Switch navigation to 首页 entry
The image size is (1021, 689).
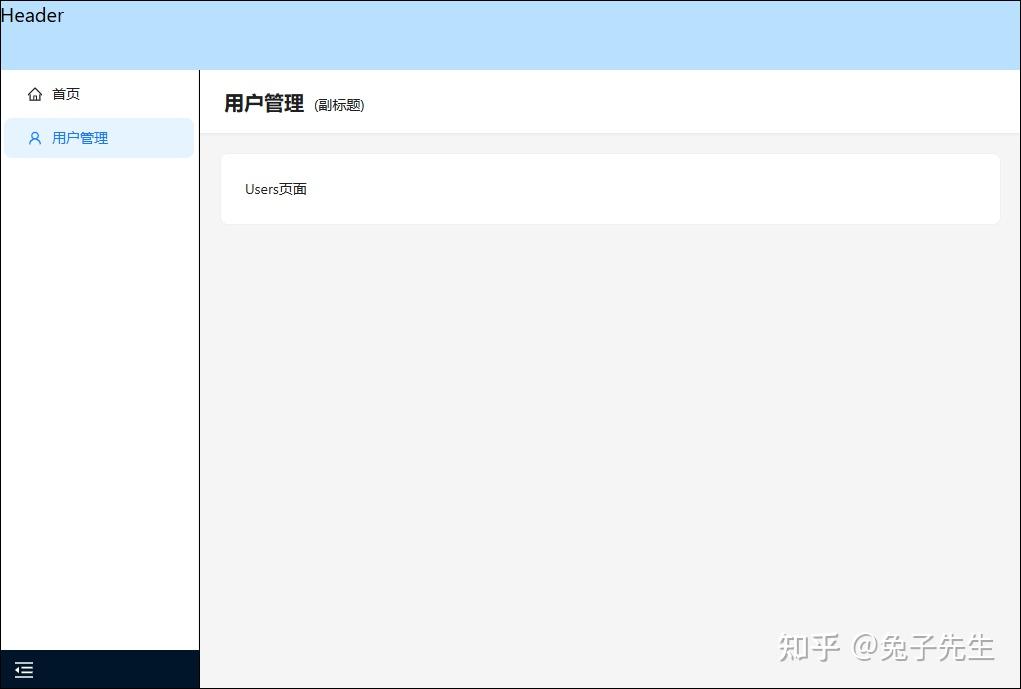point(66,93)
